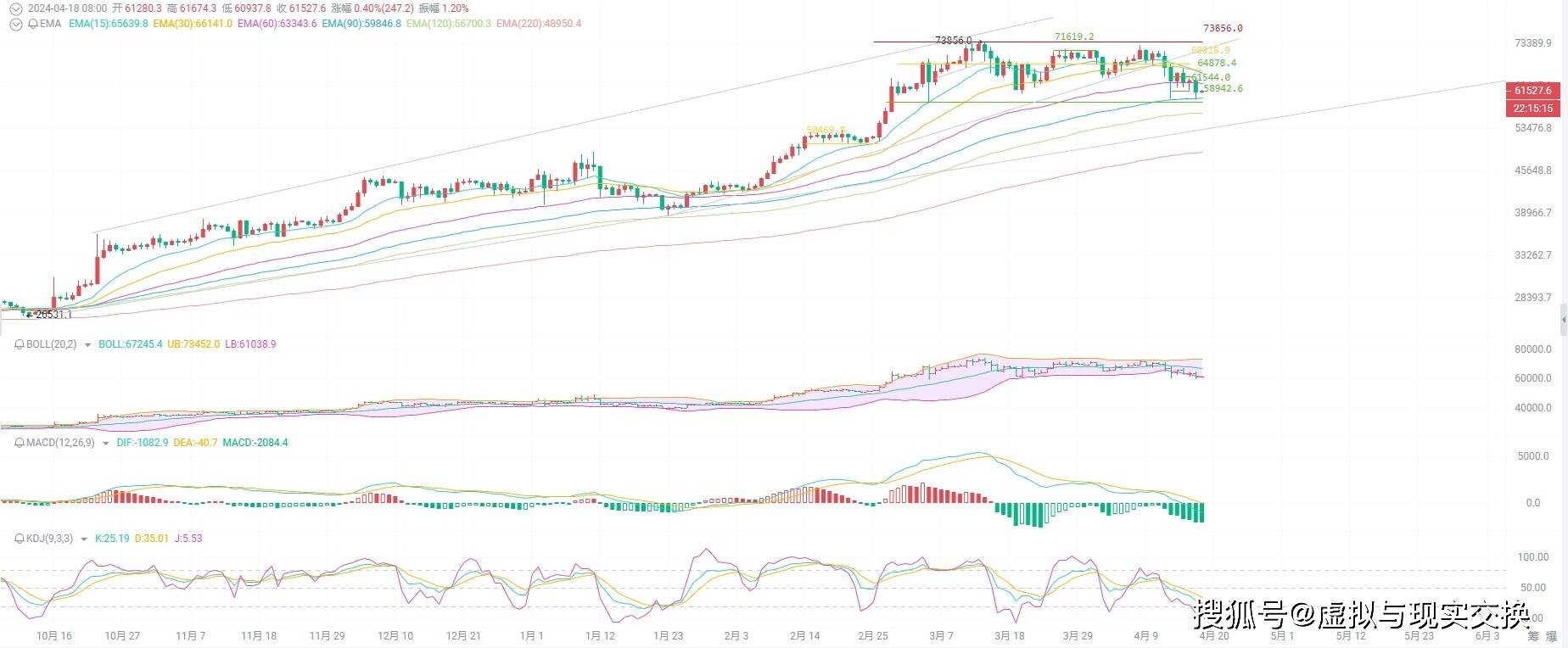Click the 3月18 date on the time axis
Screen dimensions: 1568x648
(1009, 636)
